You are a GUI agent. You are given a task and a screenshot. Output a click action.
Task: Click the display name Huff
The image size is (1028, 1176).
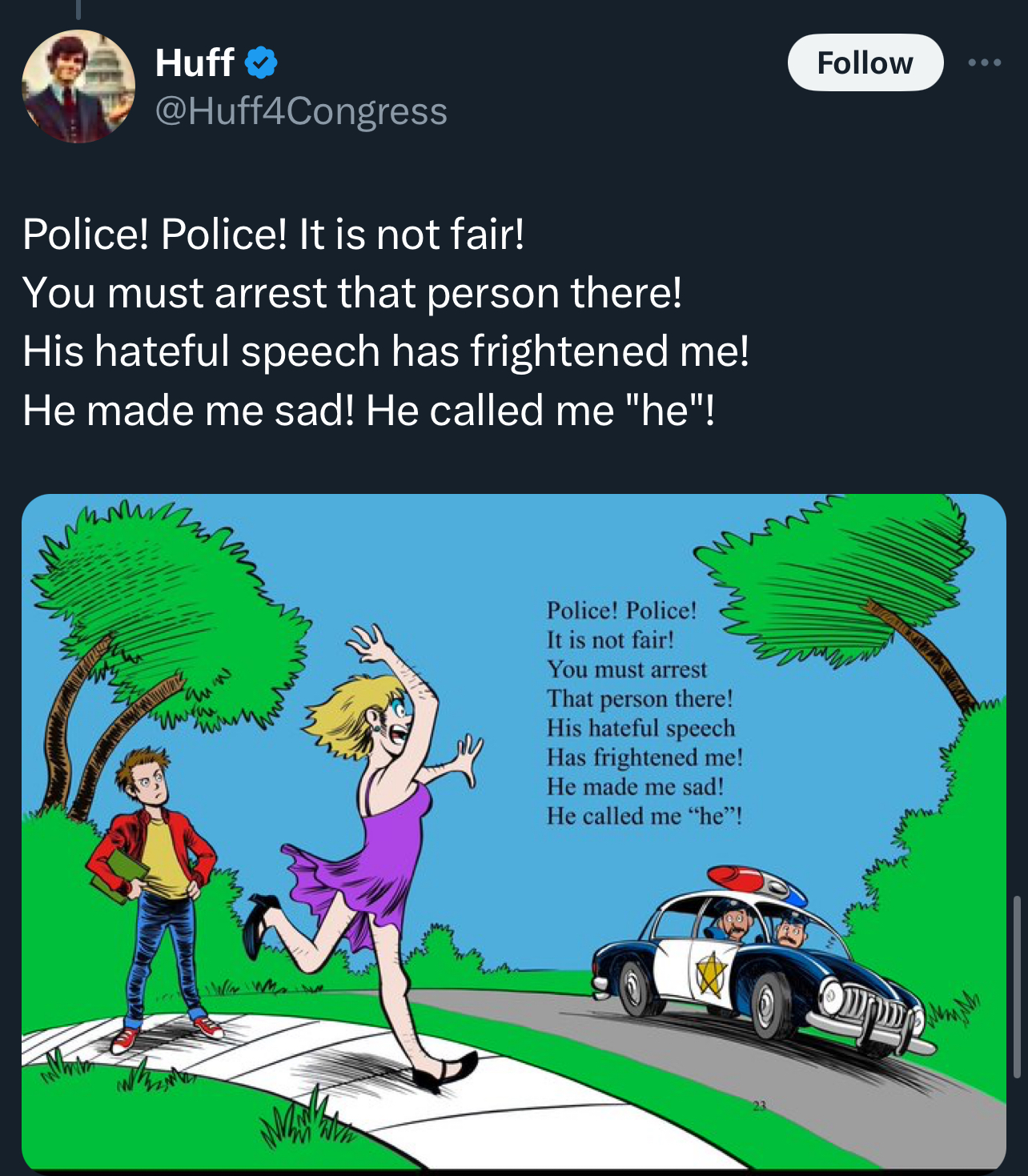click(195, 62)
